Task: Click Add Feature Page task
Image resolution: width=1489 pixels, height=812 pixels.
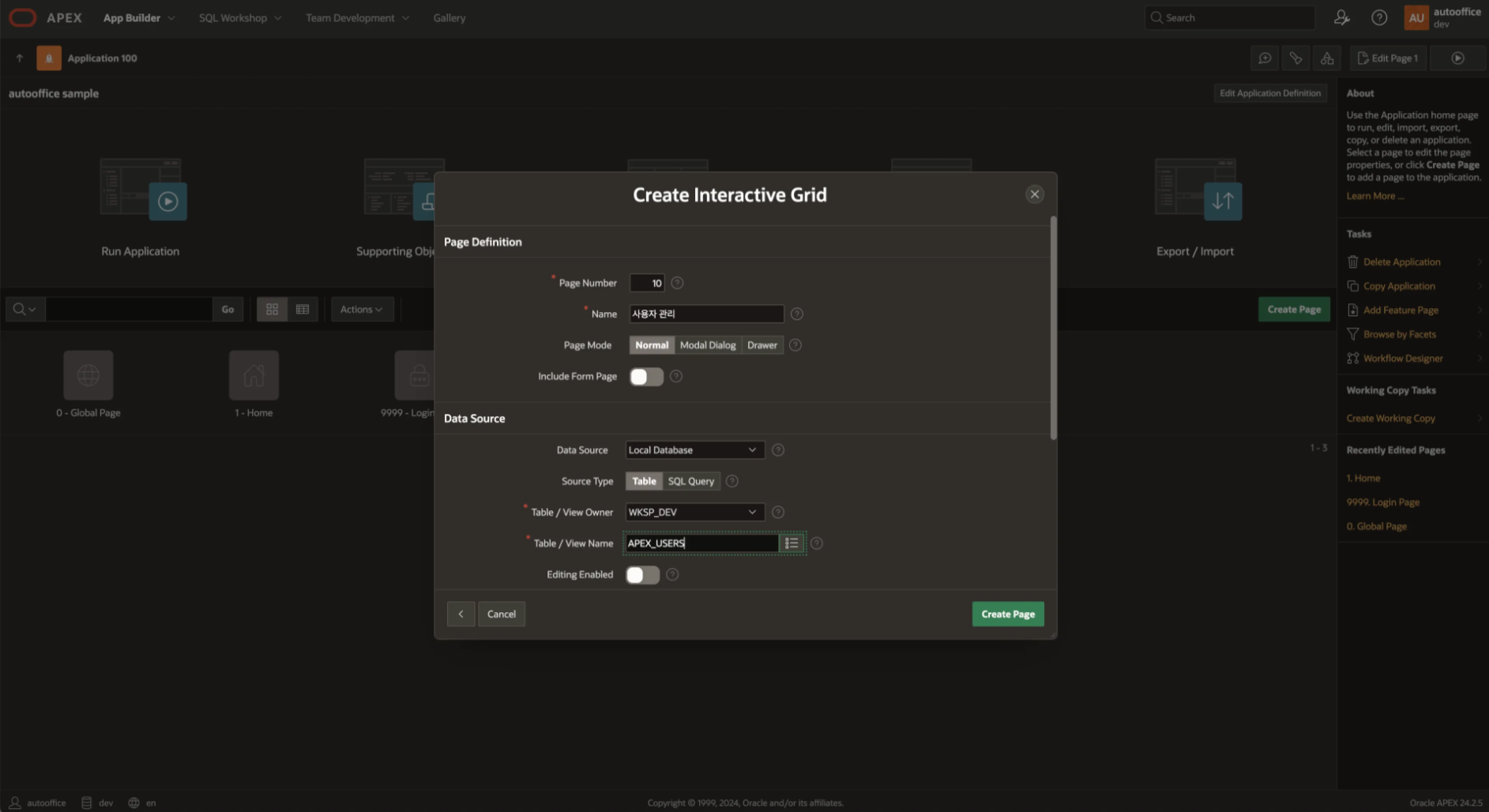Action: [x=1401, y=310]
